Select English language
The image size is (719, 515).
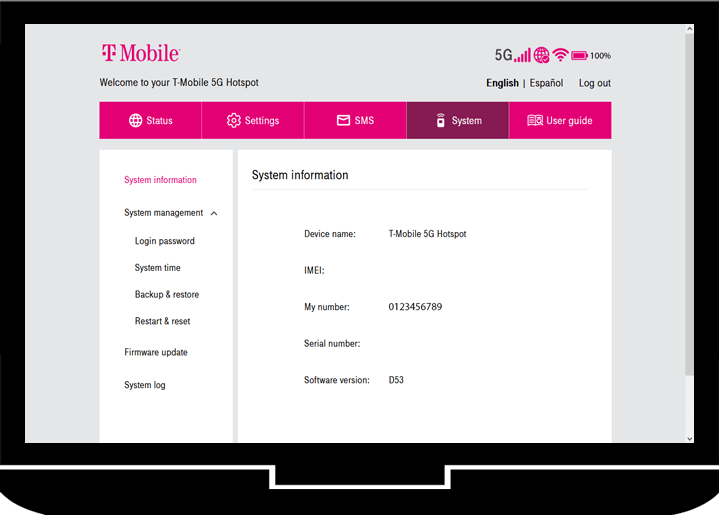502,83
